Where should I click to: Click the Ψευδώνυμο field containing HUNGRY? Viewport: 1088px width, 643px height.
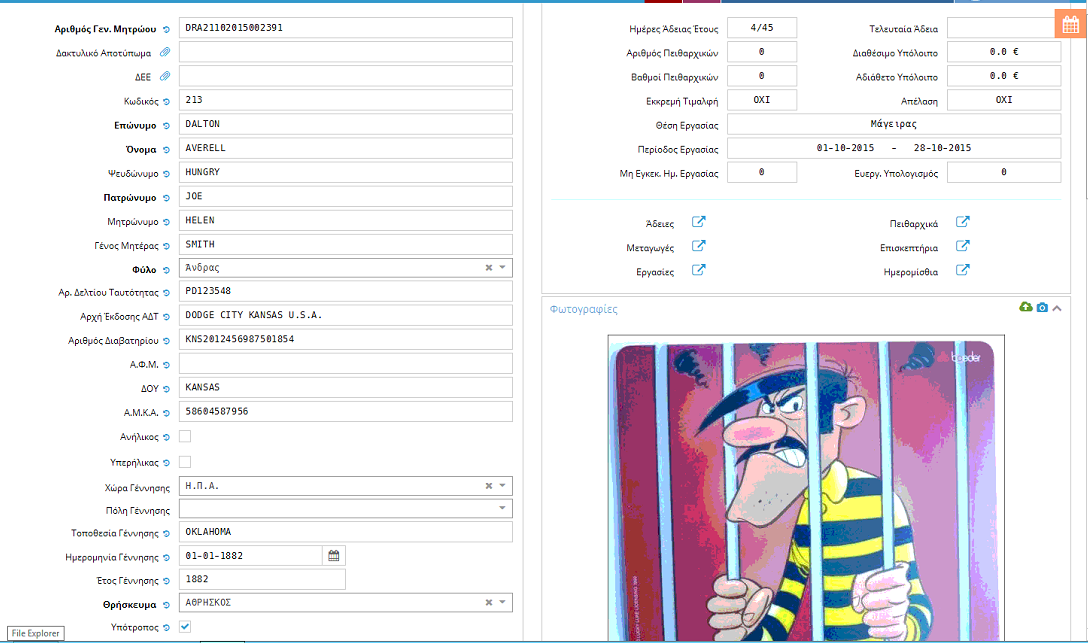click(346, 172)
